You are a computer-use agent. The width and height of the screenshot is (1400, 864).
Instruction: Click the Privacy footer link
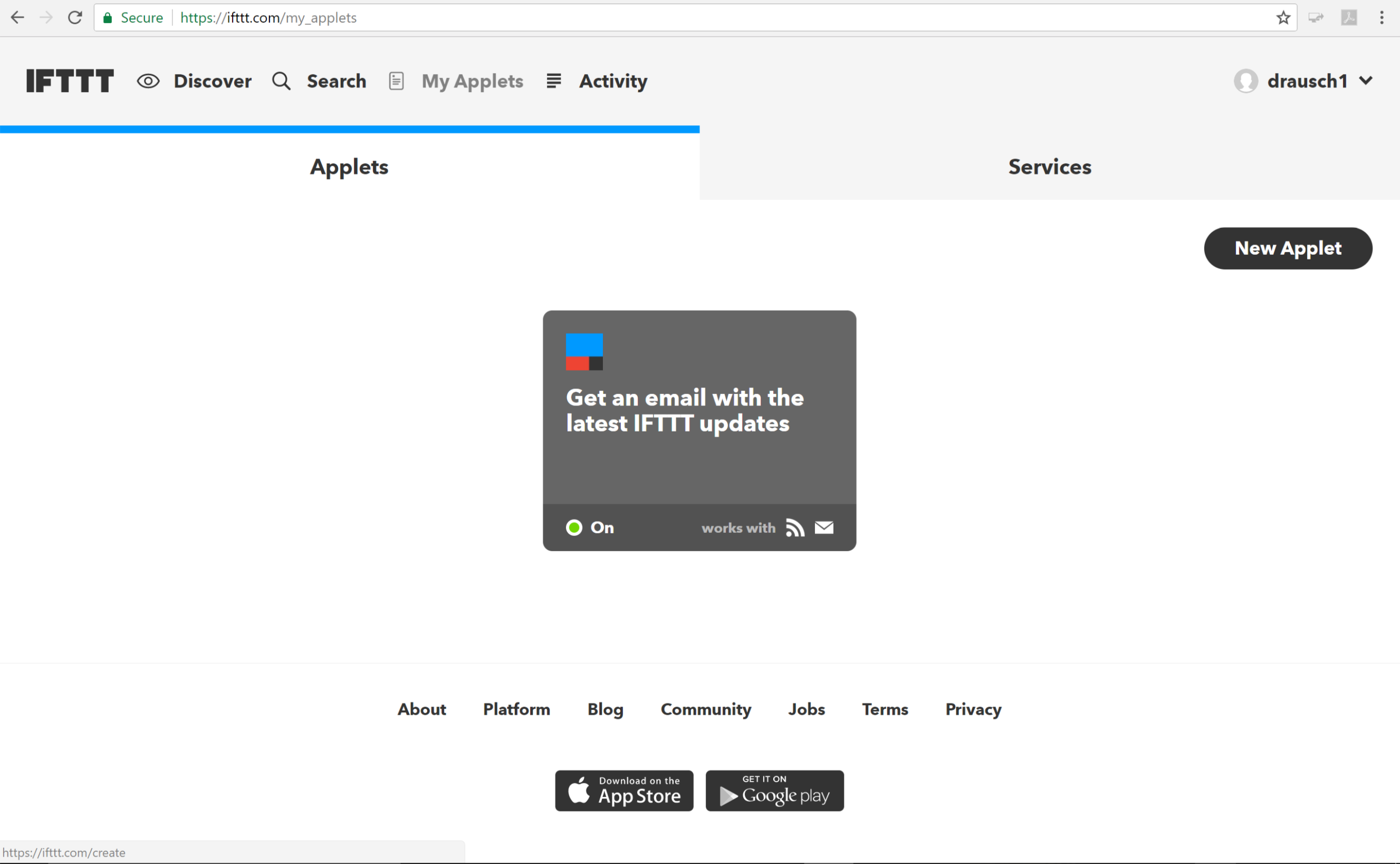(974, 709)
